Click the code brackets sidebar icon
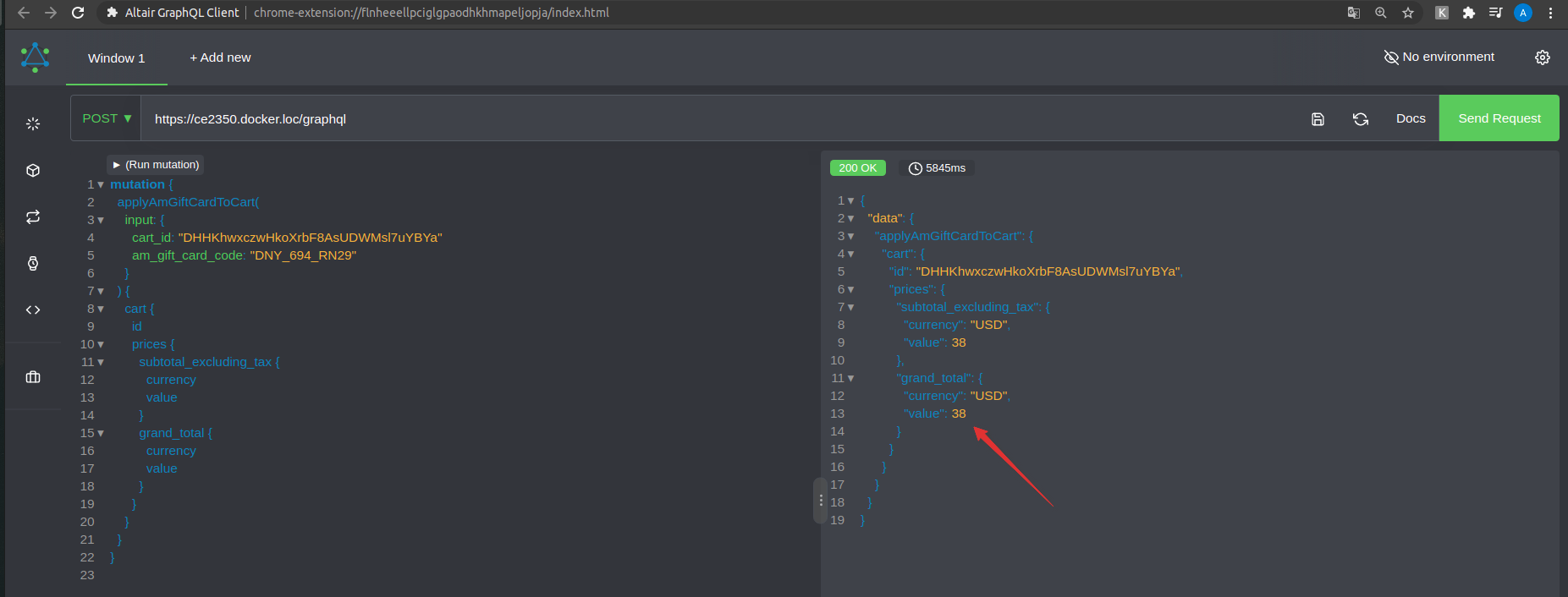The width and height of the screenshot is (1568, 597). coord(33,310)
